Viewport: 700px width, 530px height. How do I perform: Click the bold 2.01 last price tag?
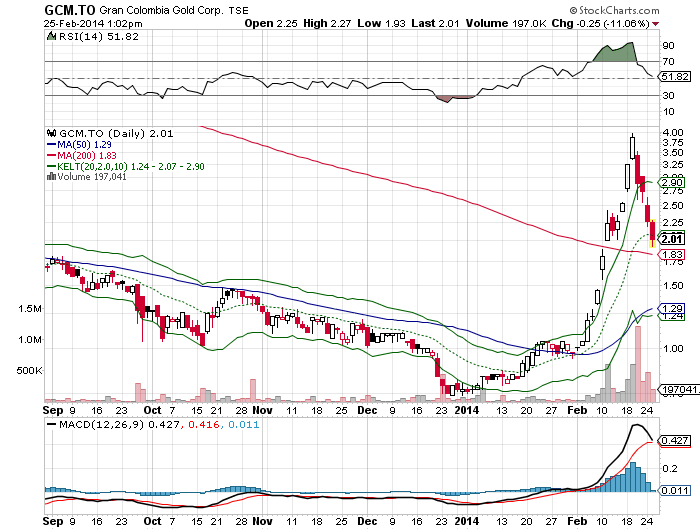tap(672, 239)
